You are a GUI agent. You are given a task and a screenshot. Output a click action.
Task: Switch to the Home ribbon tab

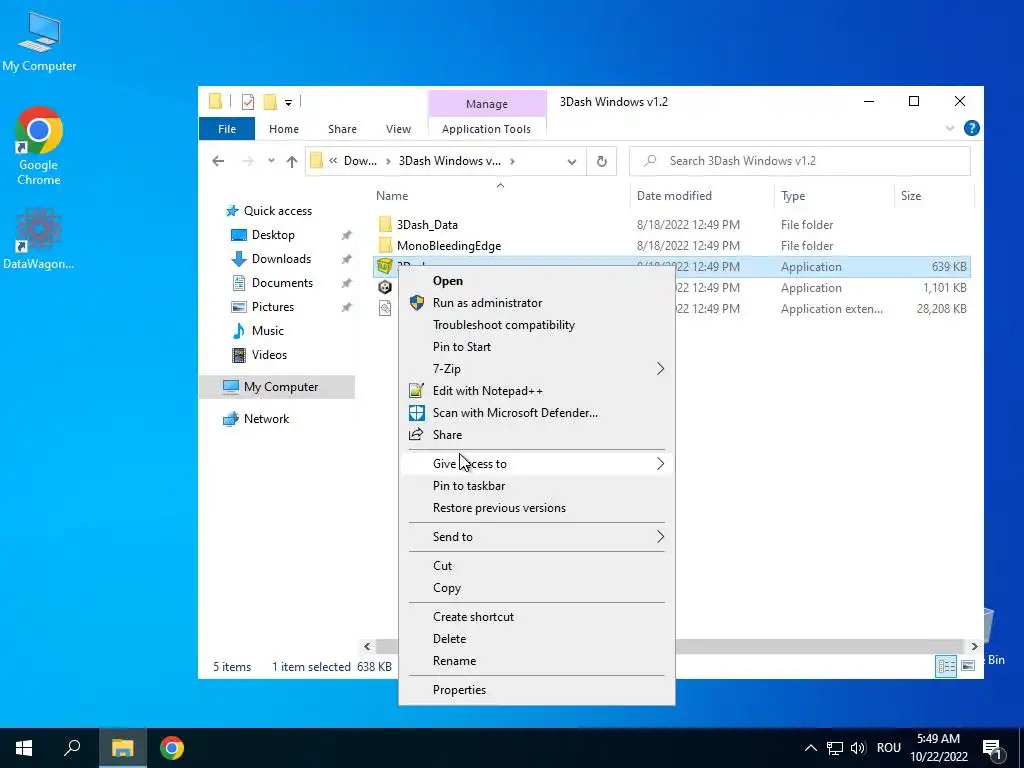(x=283, y=129)
